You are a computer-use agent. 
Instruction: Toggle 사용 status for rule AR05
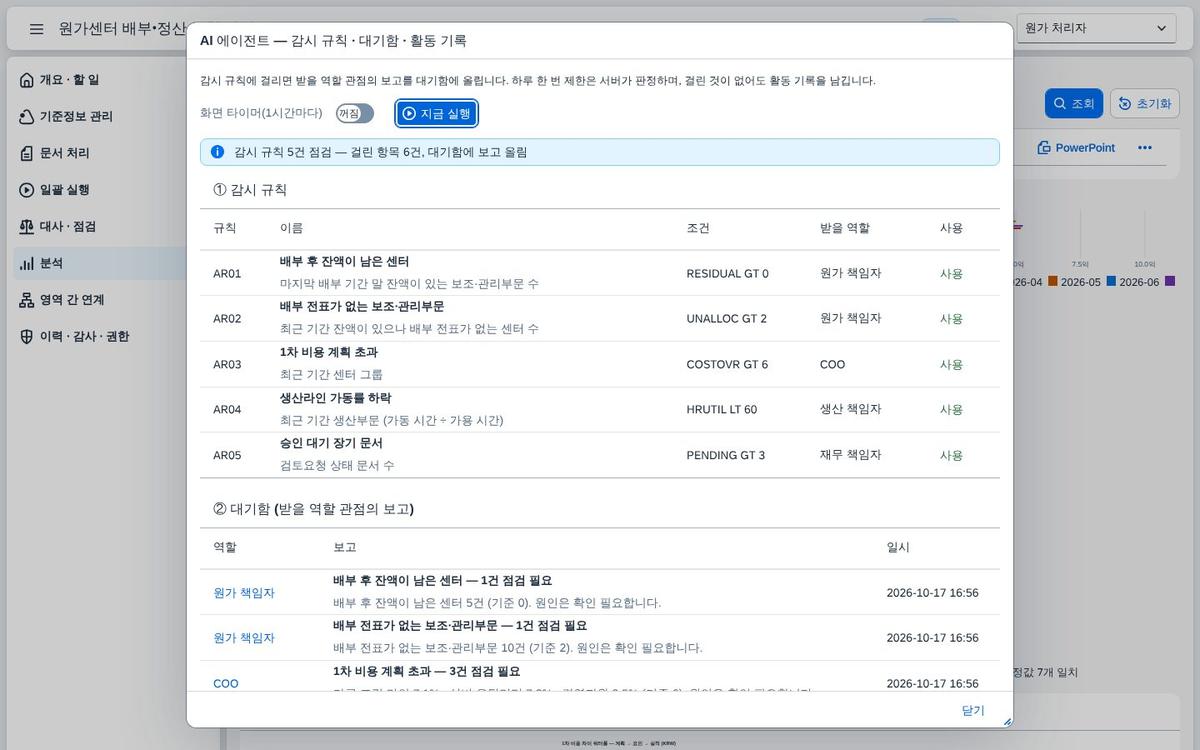tap(951, 455)
